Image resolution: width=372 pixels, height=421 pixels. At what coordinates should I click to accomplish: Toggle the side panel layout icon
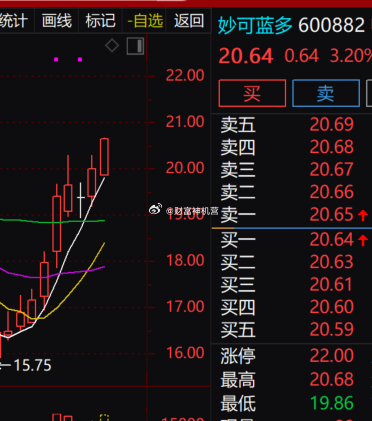click(x=135, y=46)
